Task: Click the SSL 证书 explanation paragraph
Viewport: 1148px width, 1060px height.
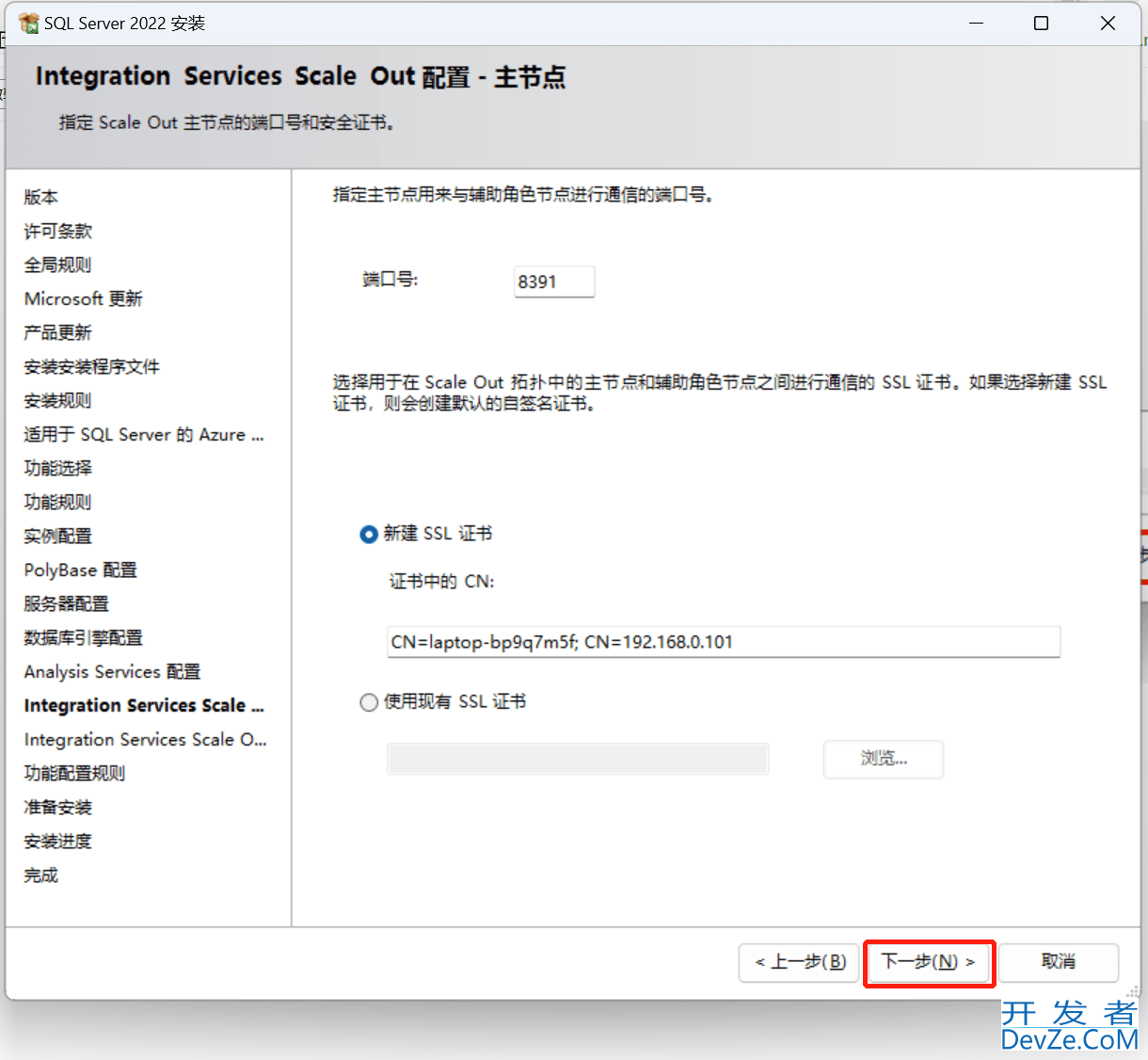Action: 720,393
